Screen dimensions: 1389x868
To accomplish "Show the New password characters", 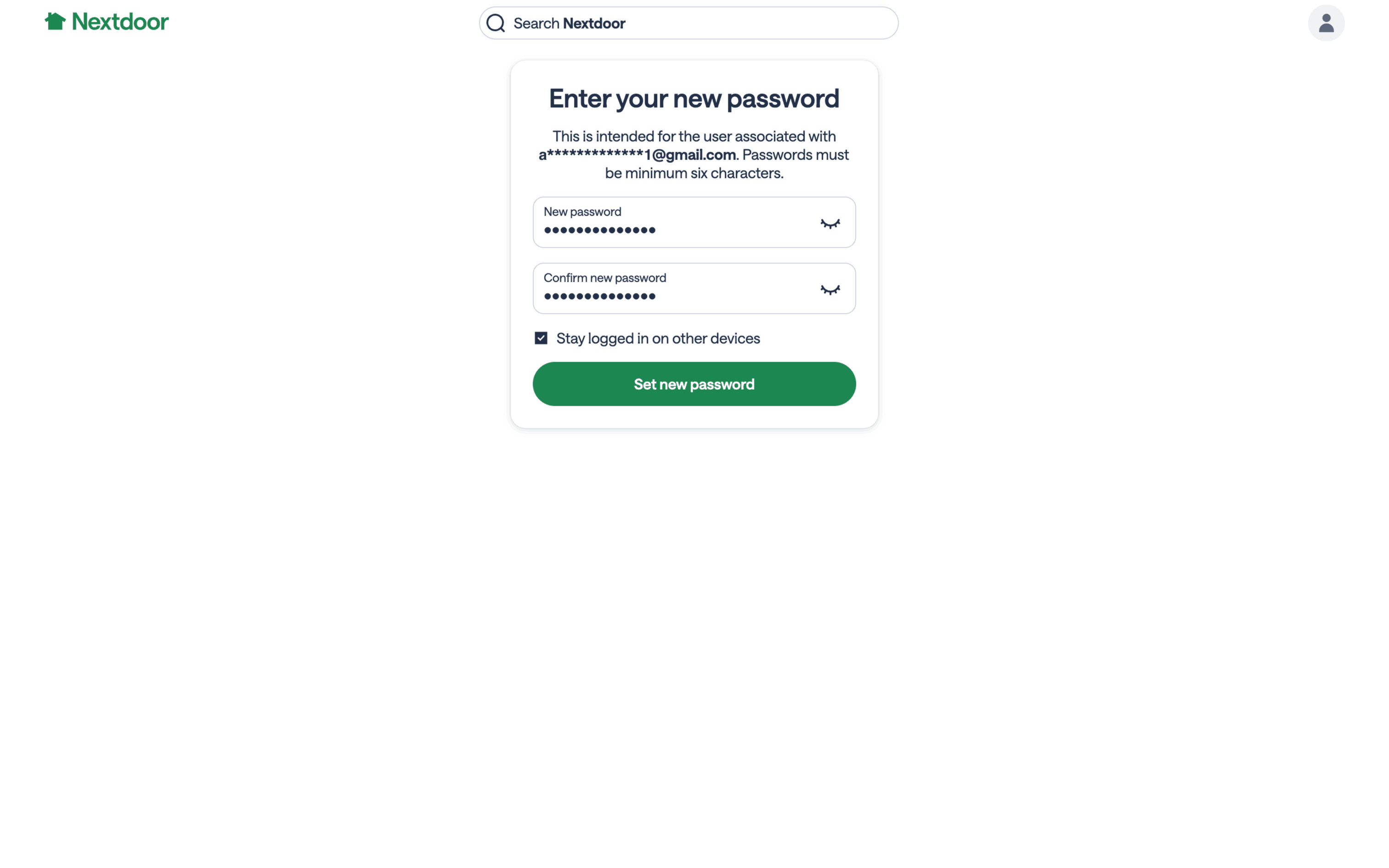I will pos(830,223).
